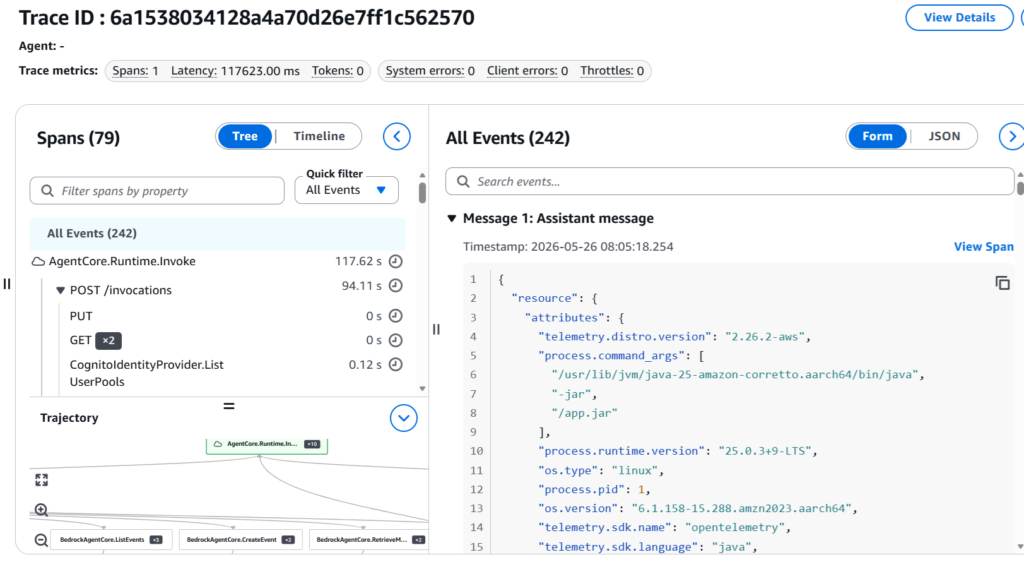Viewport: 1024px width, 562px height.
Task: Click the Search events input field
Action: (729, 181)
